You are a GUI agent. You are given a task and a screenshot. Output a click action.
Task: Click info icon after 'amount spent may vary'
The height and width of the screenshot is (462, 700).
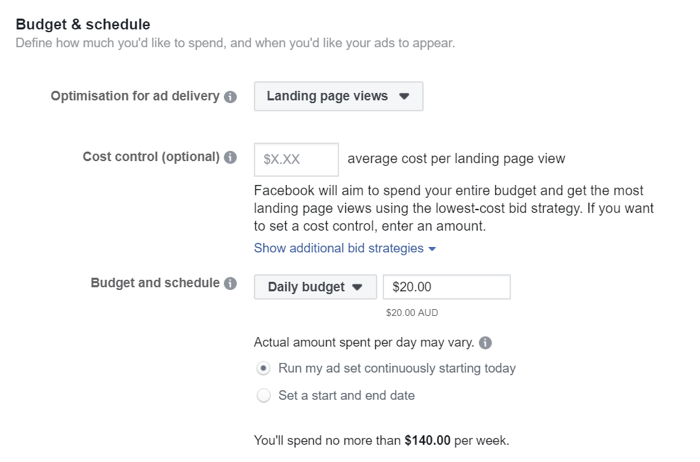tap(485, 342)
